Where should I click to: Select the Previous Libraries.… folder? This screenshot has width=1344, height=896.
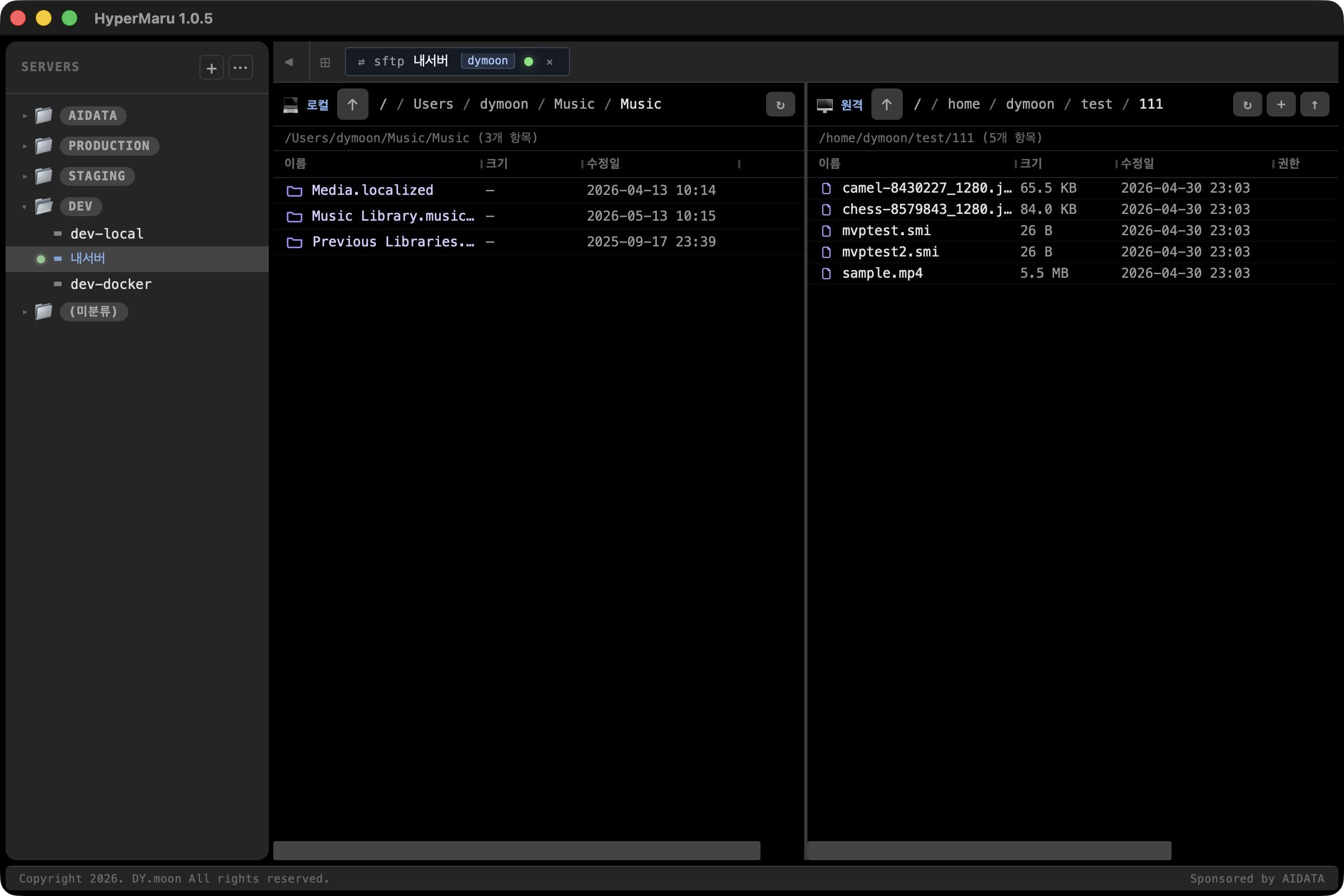pos(538,242)
